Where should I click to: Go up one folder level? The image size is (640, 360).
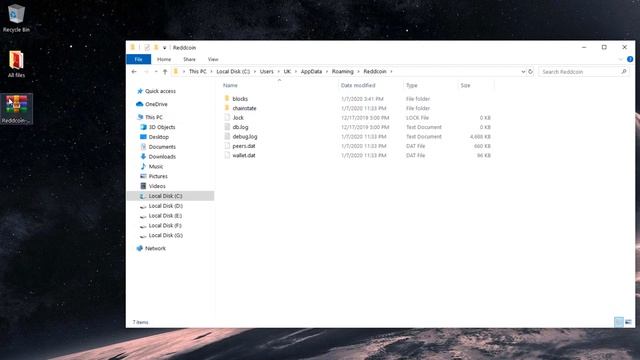[x=165, y=71]
